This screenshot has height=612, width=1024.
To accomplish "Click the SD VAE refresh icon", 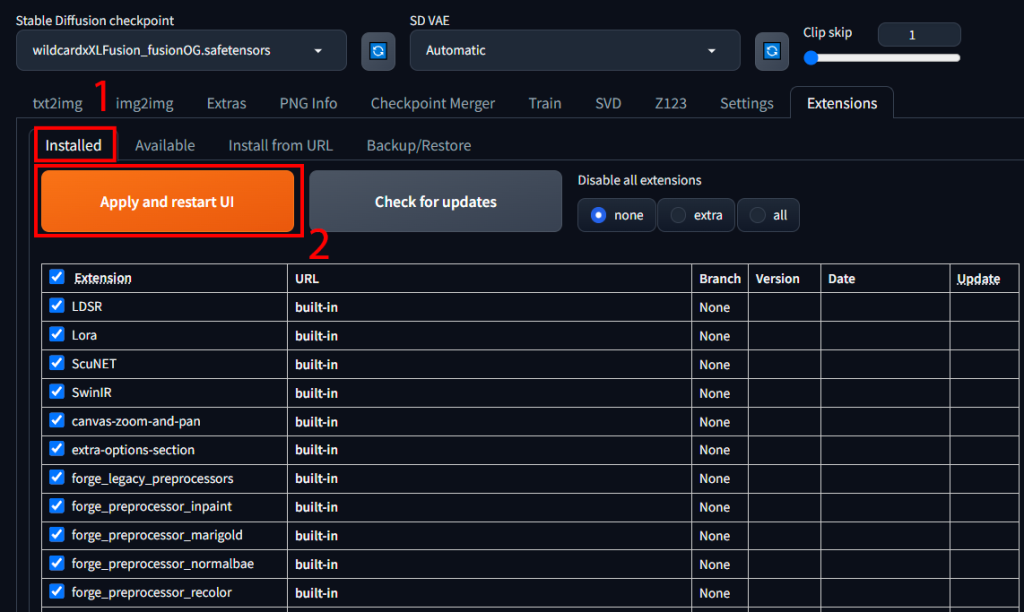I will tap(771, 51).
